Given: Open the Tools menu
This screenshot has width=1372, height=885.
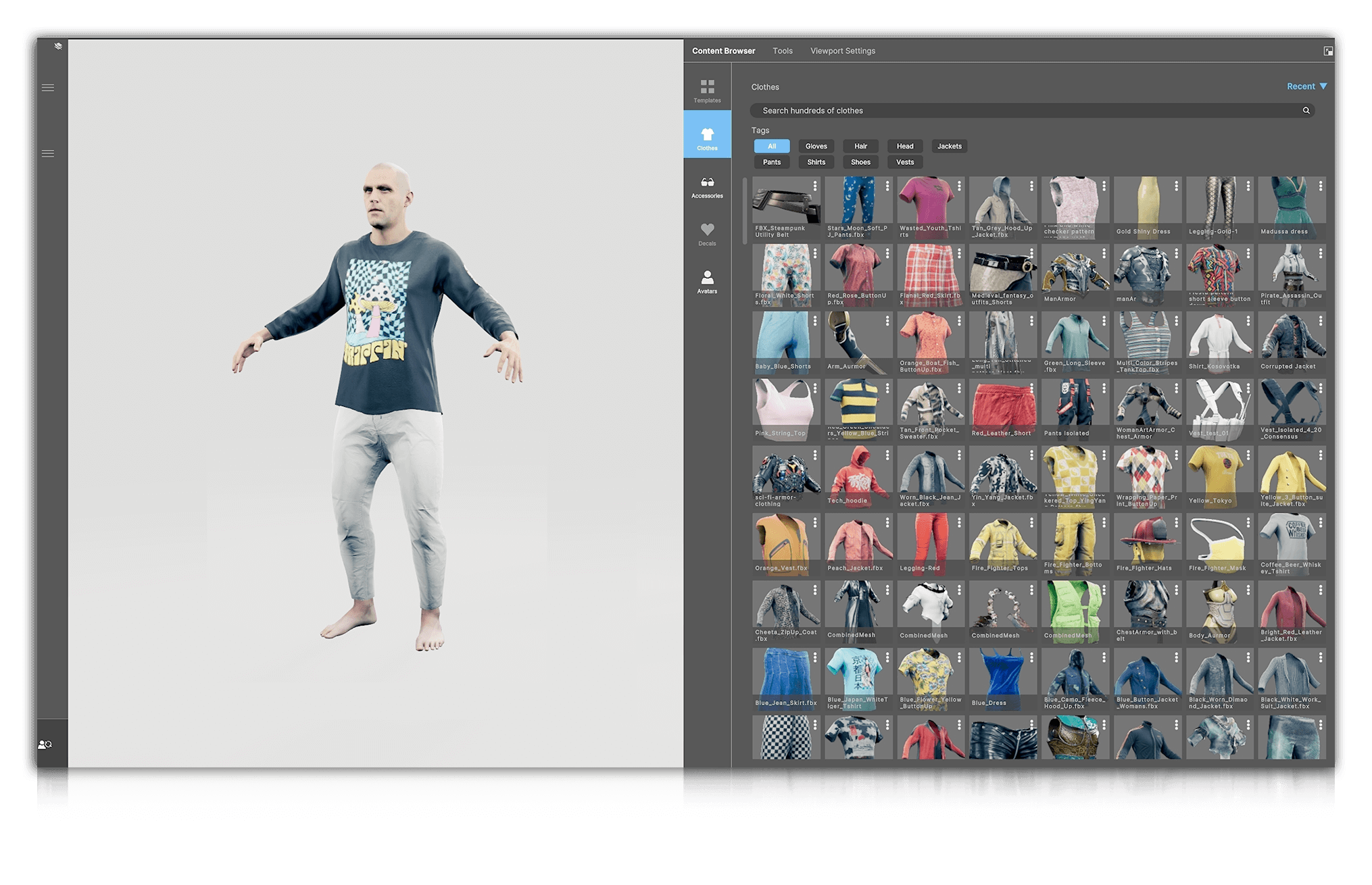Looking at the screenshot, I should point(783,50).
